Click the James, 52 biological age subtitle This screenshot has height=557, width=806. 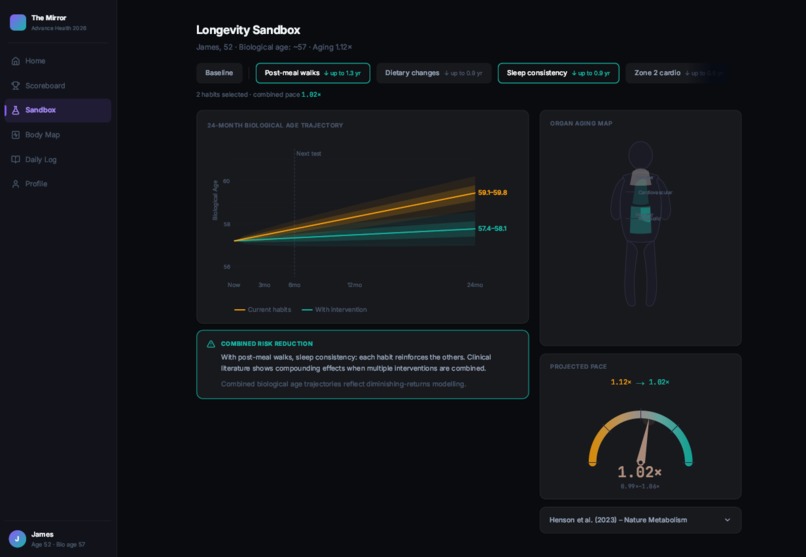(x=274, y=47)
